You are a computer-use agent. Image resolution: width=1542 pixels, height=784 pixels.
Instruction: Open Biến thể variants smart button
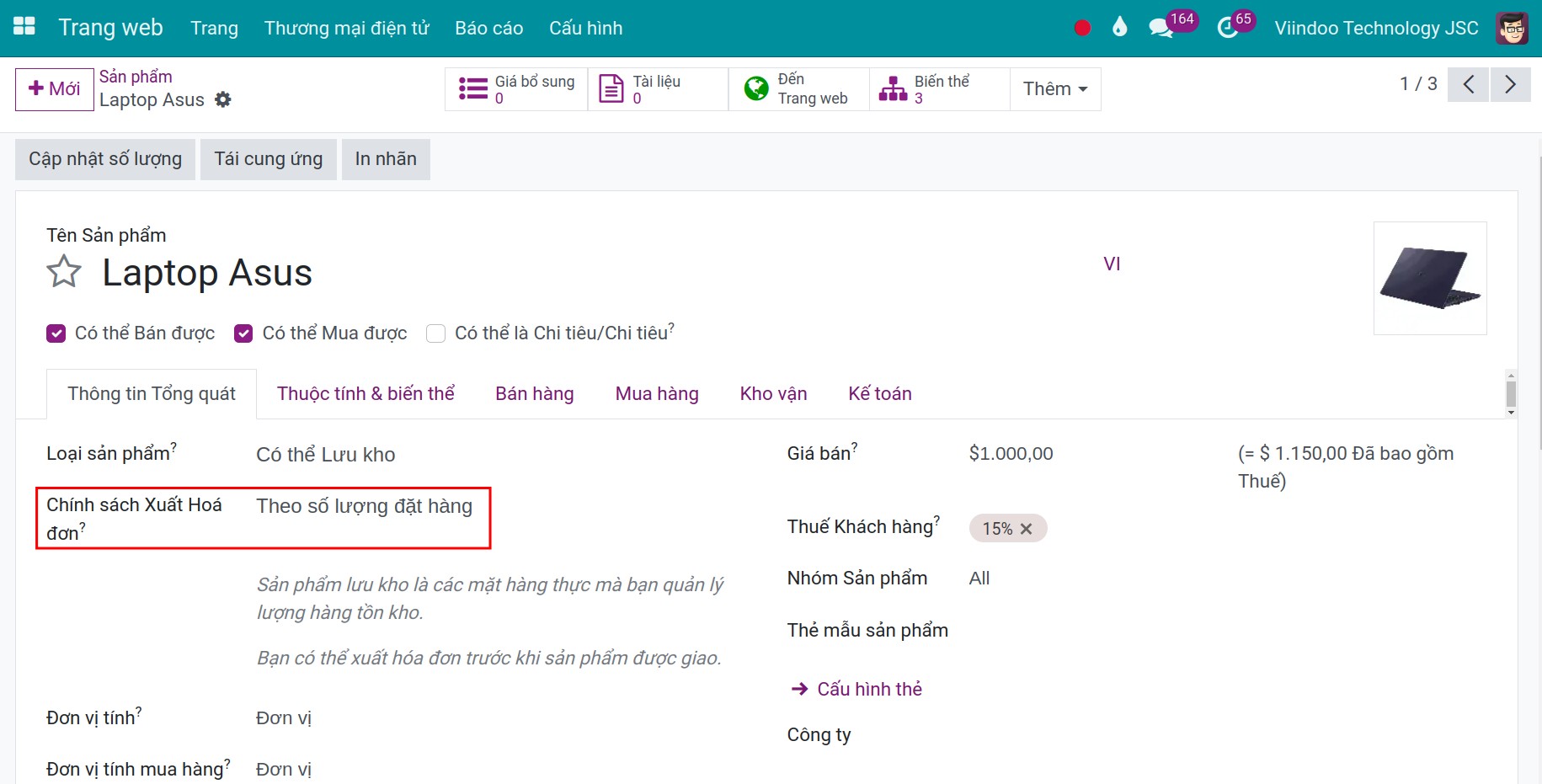(x=939, y=88)
